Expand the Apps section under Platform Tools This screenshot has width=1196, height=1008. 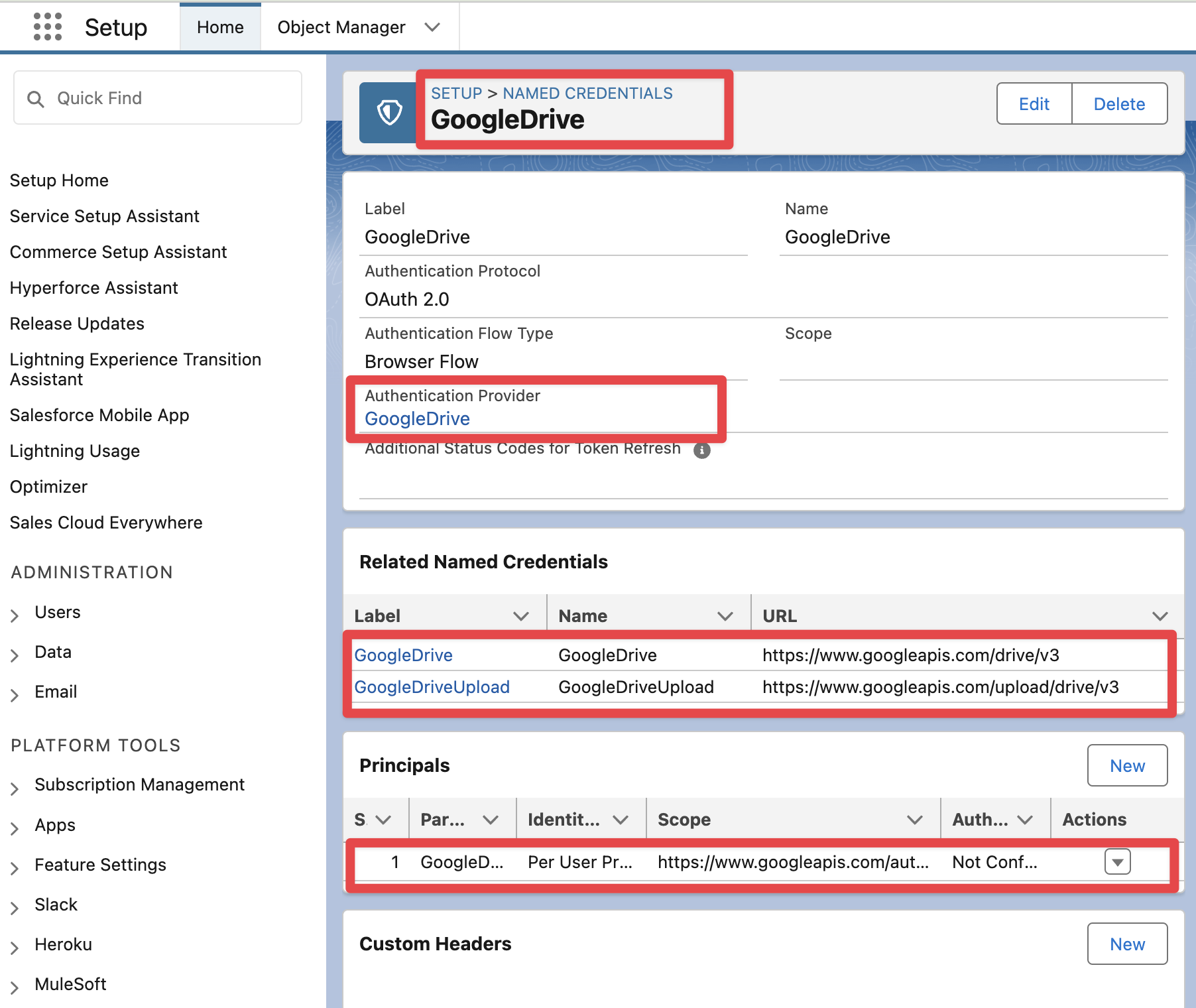pyautogui.click(x=15, y=826)
